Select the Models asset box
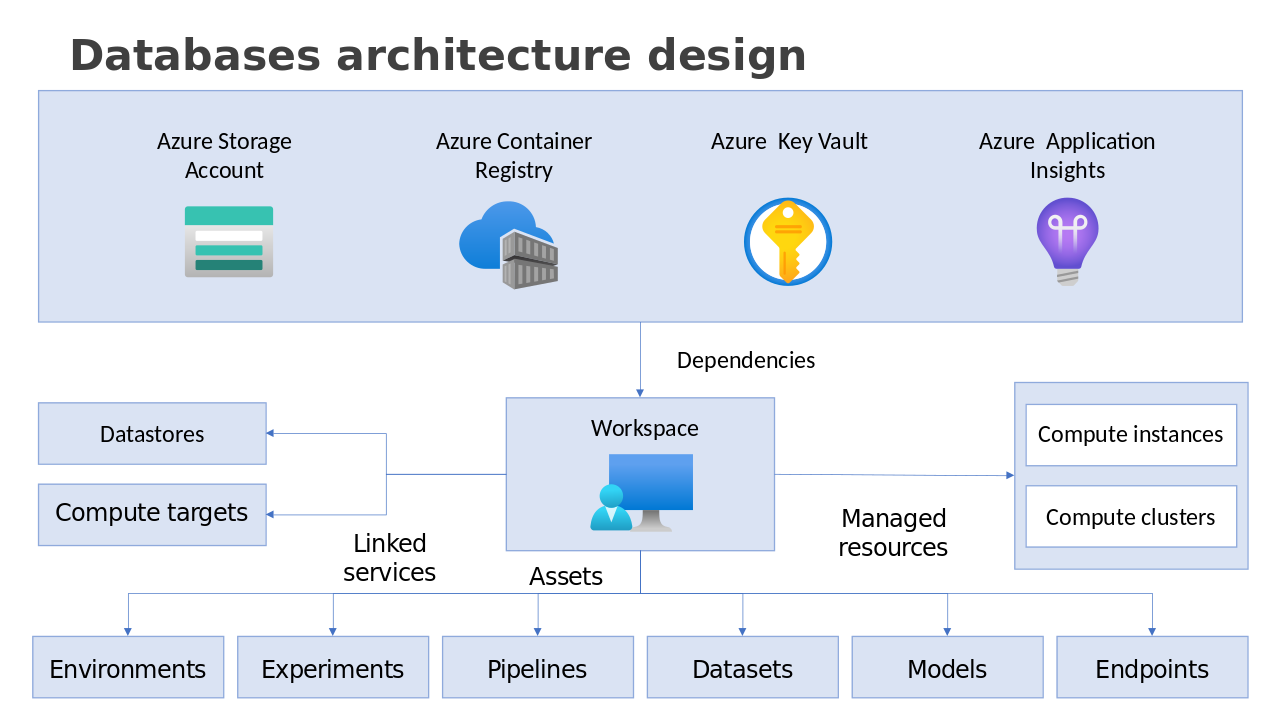 (x=947, y=667)
